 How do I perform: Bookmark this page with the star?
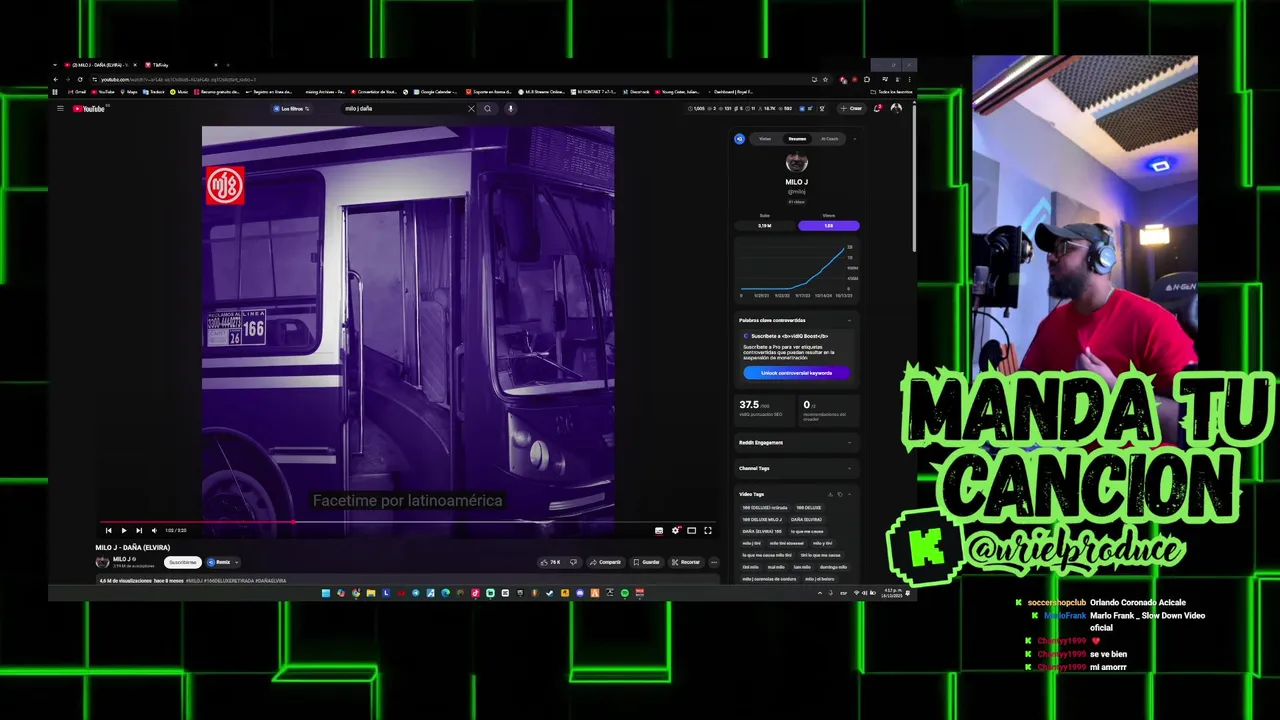click(x=825, y=79)
